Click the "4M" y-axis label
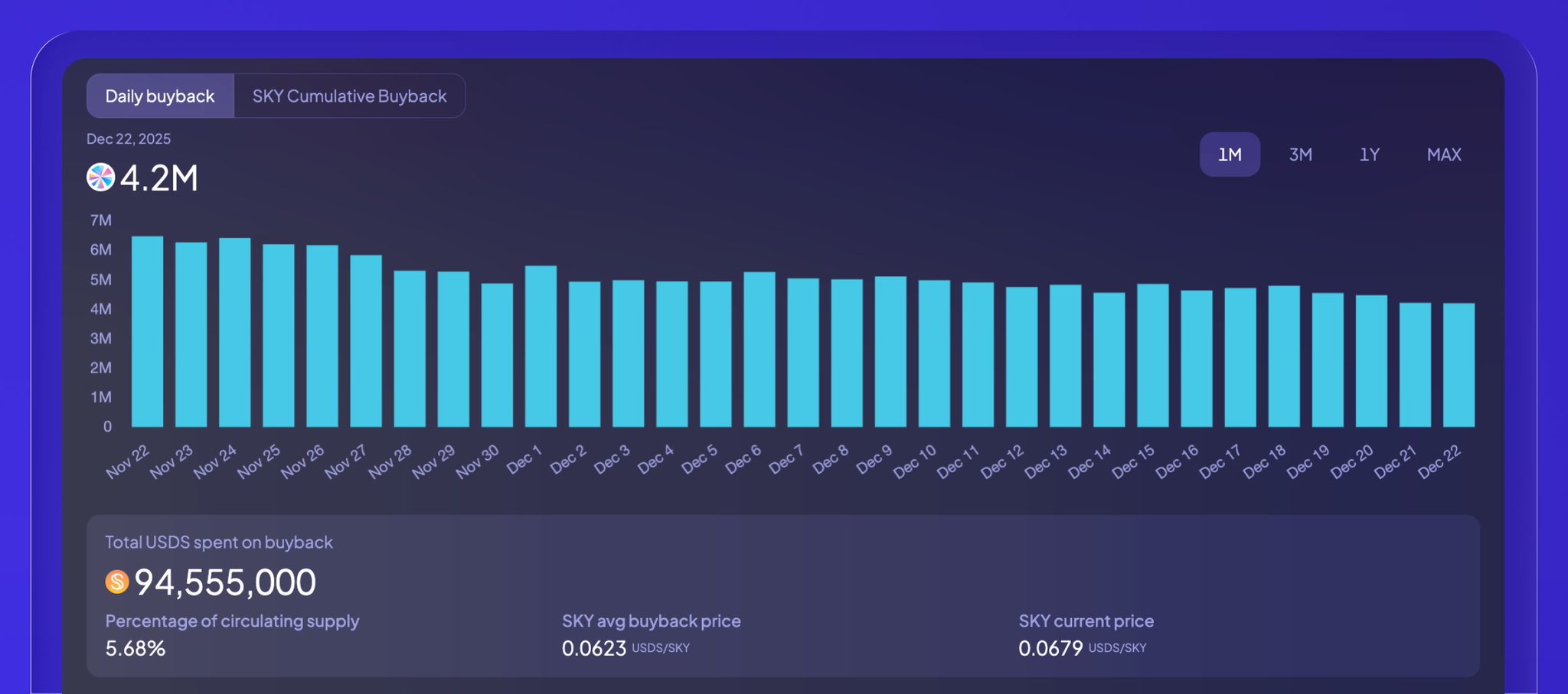 (x=101, y=309)
